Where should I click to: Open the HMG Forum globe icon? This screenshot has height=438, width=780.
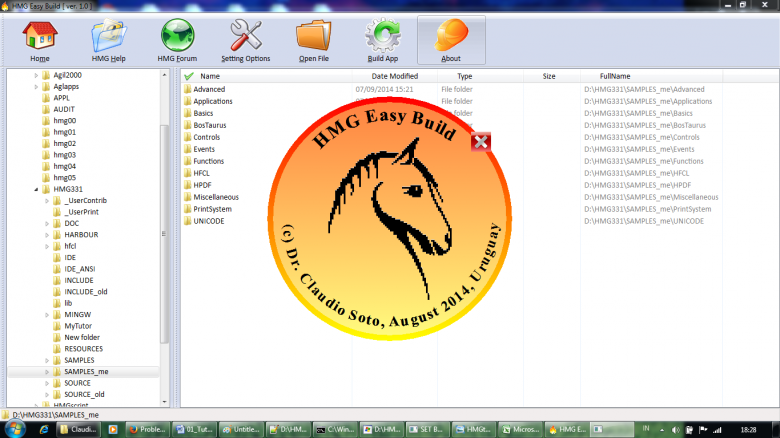(177, 35)
